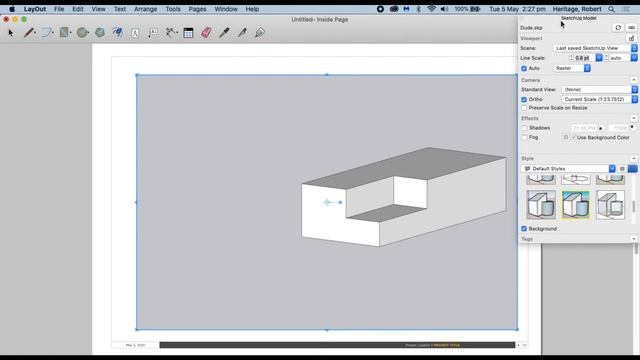The image size is (640, 360).
Task: Click the shadow time slider handle
Action: tap(601, 129)
